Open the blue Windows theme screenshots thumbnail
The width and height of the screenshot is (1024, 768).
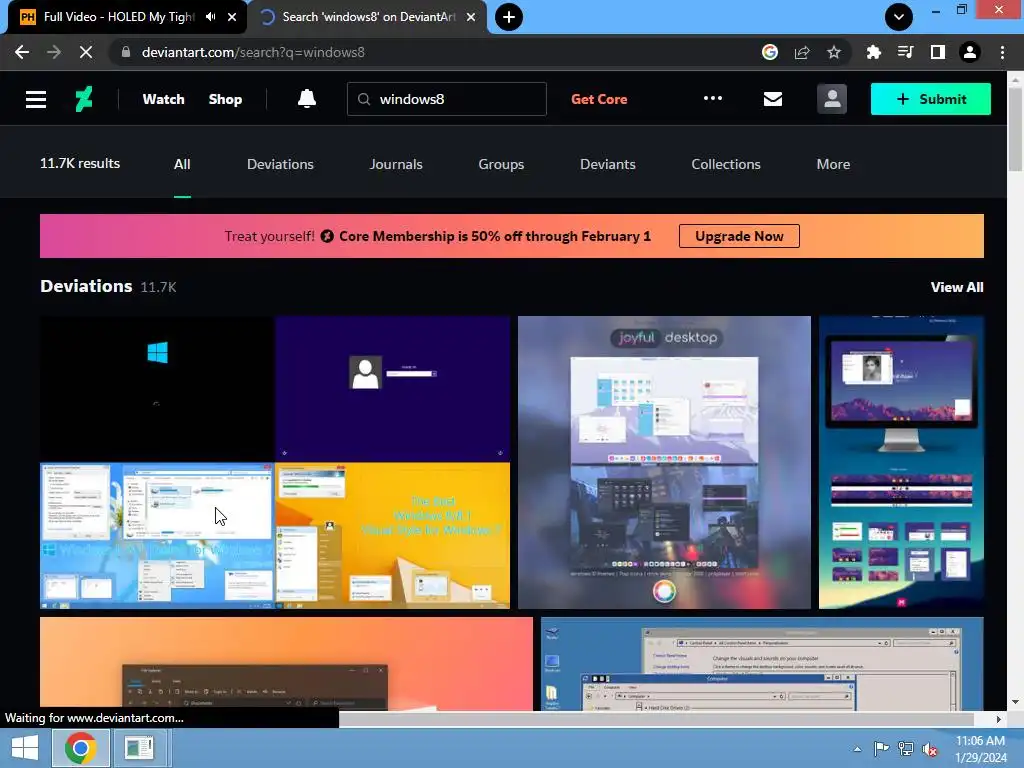[x=157, y=536]
